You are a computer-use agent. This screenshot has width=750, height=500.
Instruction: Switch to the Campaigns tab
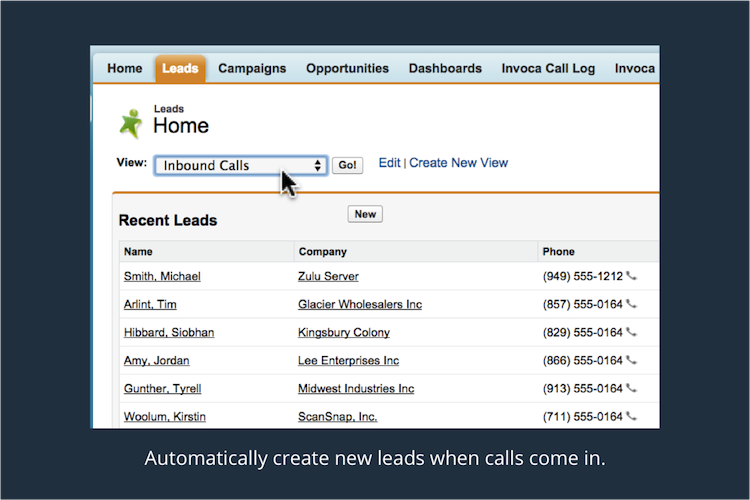click(x=252, y=69)
